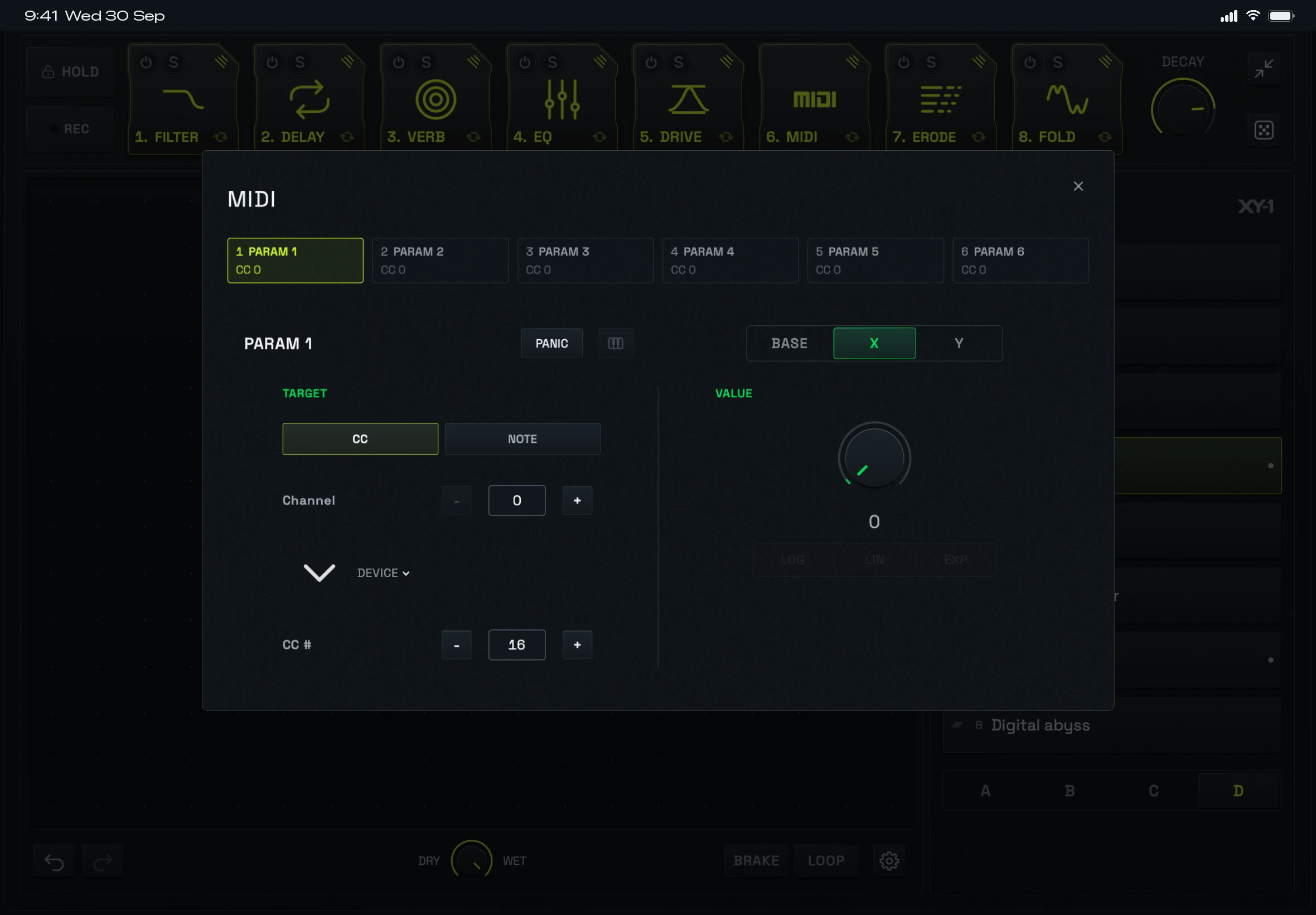Click the FOLD waveform icon
Screen dimensions: 1316x915
click(1067, 99)
